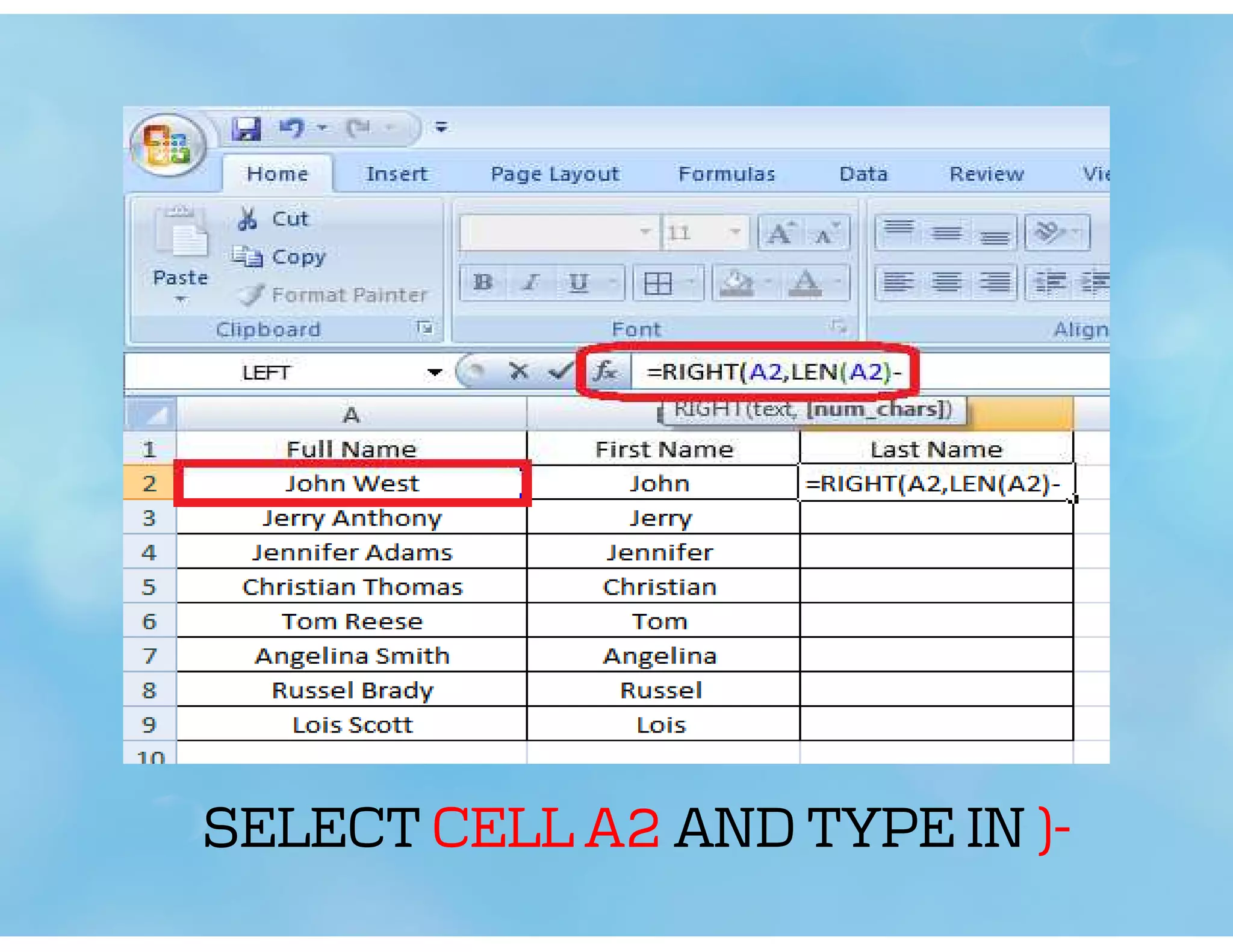1233x952 pixels.
Task: Click the Office button orb
Action: click(x=168, y=145)
